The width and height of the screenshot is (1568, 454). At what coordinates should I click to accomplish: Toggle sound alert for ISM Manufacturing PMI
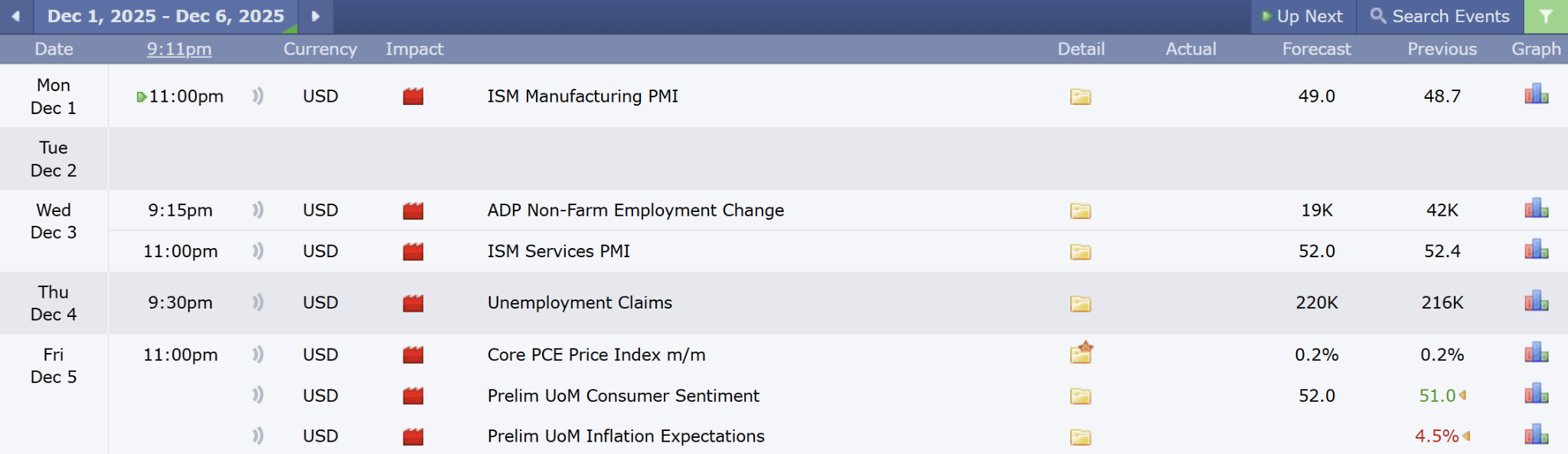(x=258, y=96)
